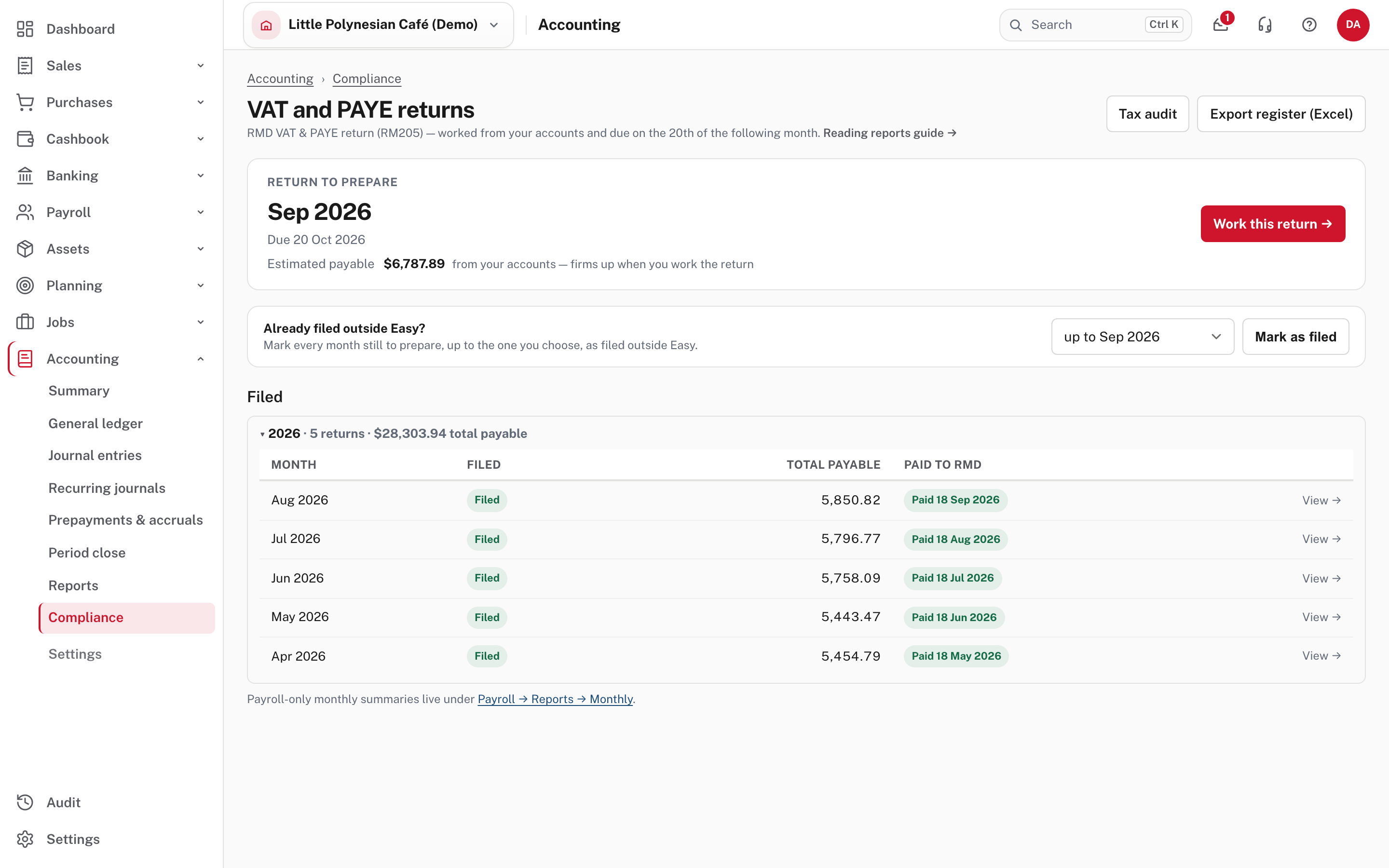Follow the Payroll Reports Monthly link

coord(555,699)
